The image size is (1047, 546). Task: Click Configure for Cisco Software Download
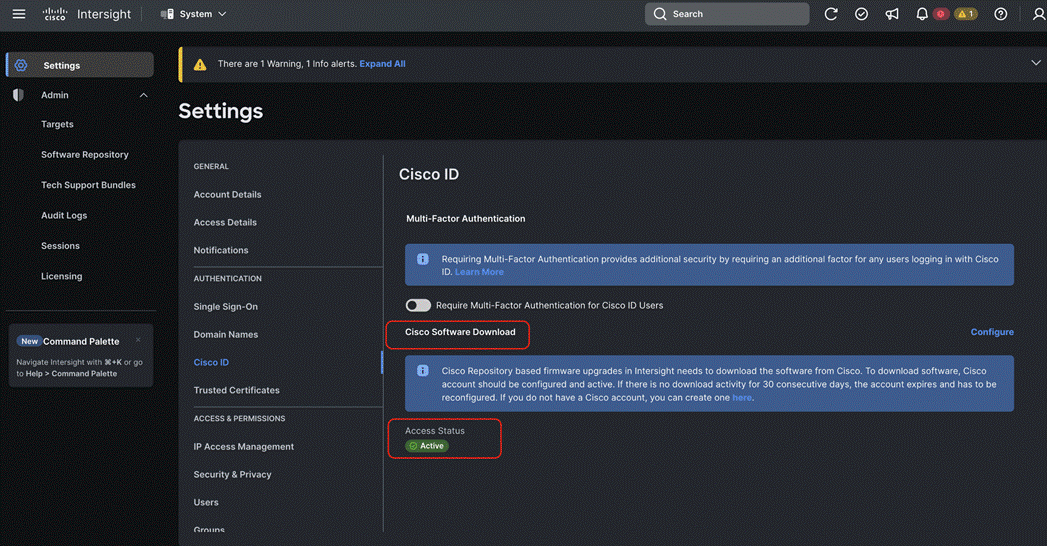(992, 332)
